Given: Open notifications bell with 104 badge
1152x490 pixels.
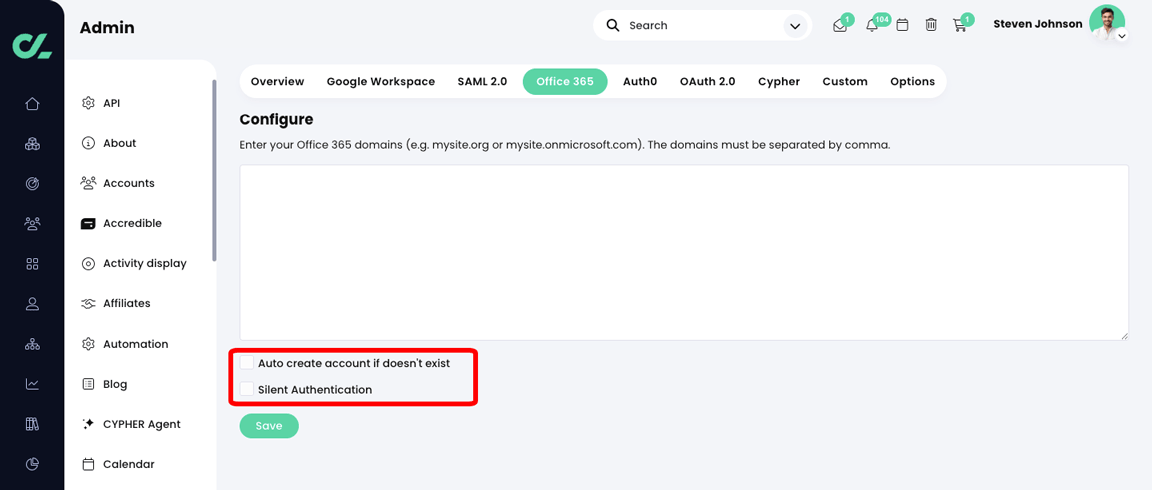Looking at the screenshot, I should [872, 25].
